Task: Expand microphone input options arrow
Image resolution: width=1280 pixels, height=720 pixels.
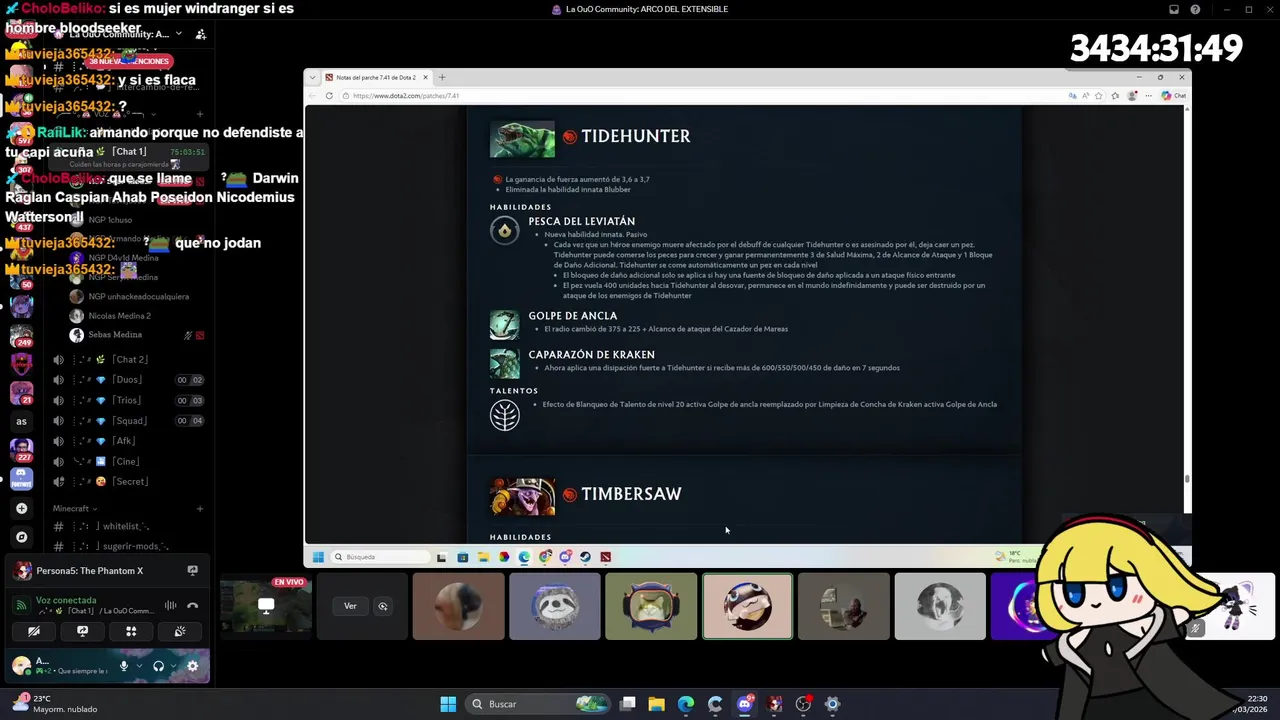Action: (x=138, y=665)
